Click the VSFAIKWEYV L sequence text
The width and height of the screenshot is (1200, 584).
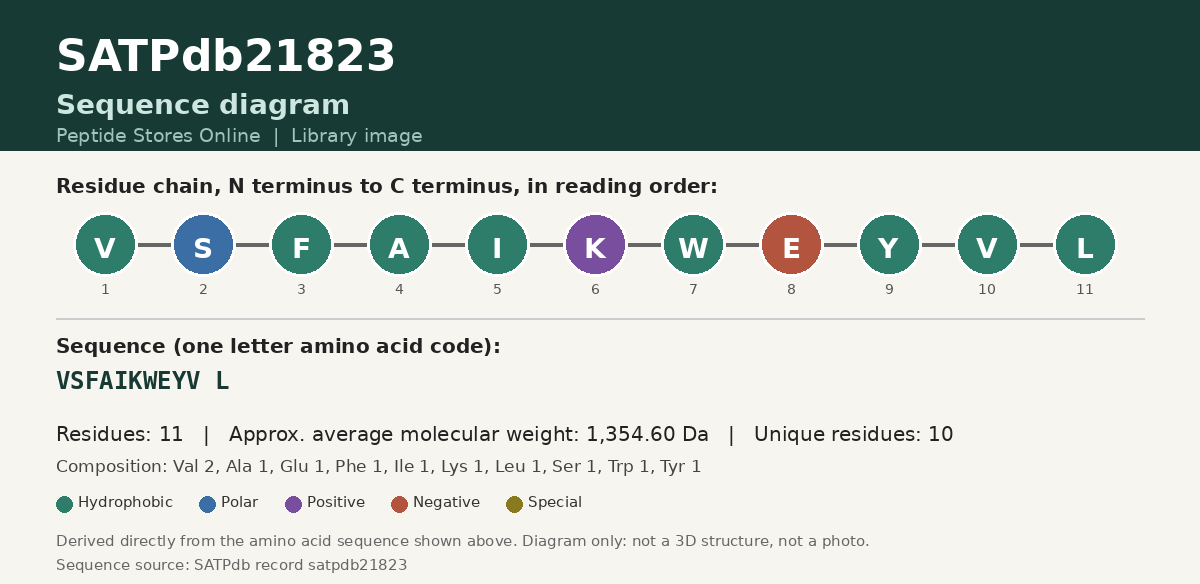click(143, 381)
